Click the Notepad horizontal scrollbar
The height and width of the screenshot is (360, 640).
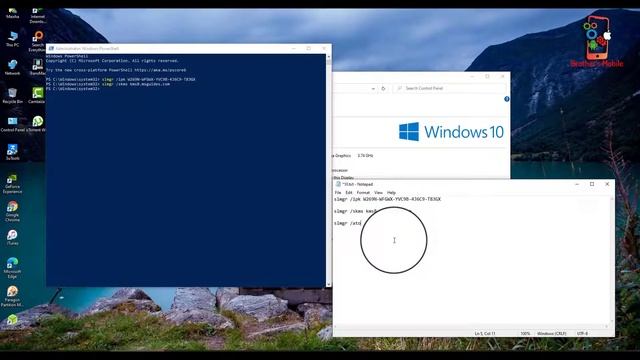point(471,327)
